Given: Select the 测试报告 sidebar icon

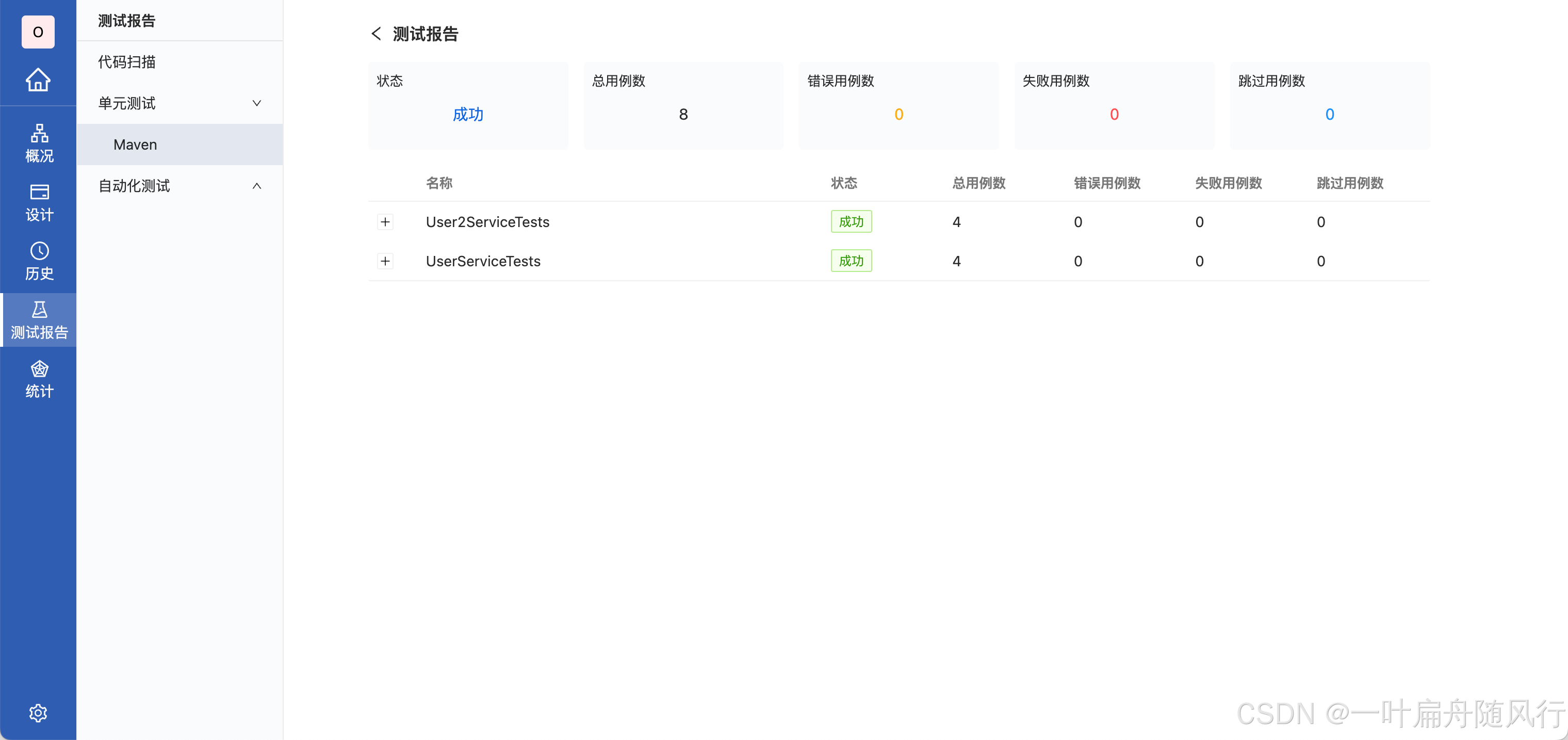Looking at the screenshot, I should tap(38, 319).
